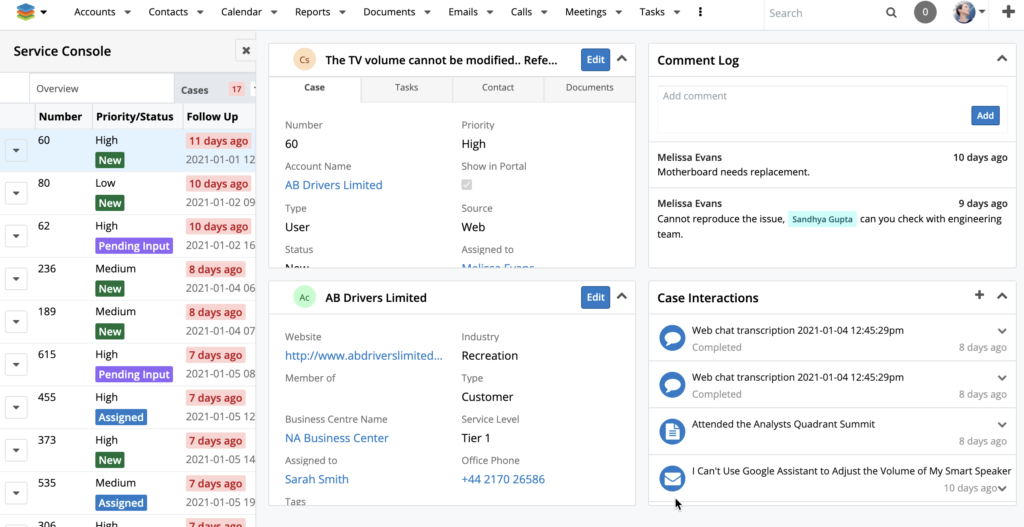Open the Calendar module dropdown arrow

coord(274,12)
